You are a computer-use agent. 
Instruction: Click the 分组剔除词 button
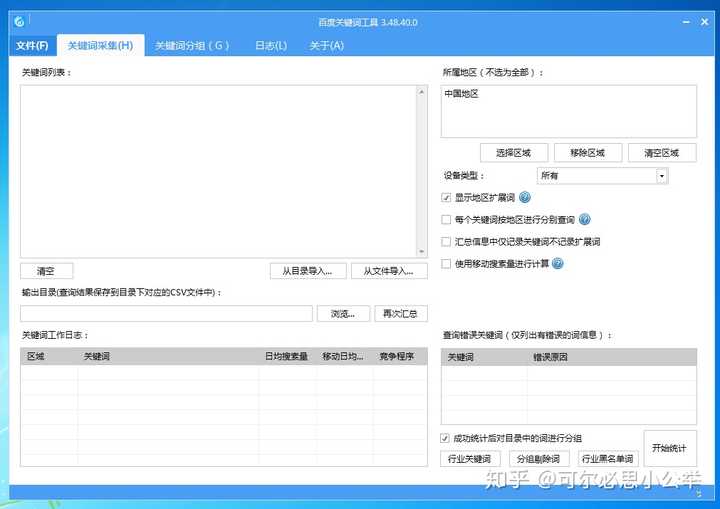coord(539,459)
